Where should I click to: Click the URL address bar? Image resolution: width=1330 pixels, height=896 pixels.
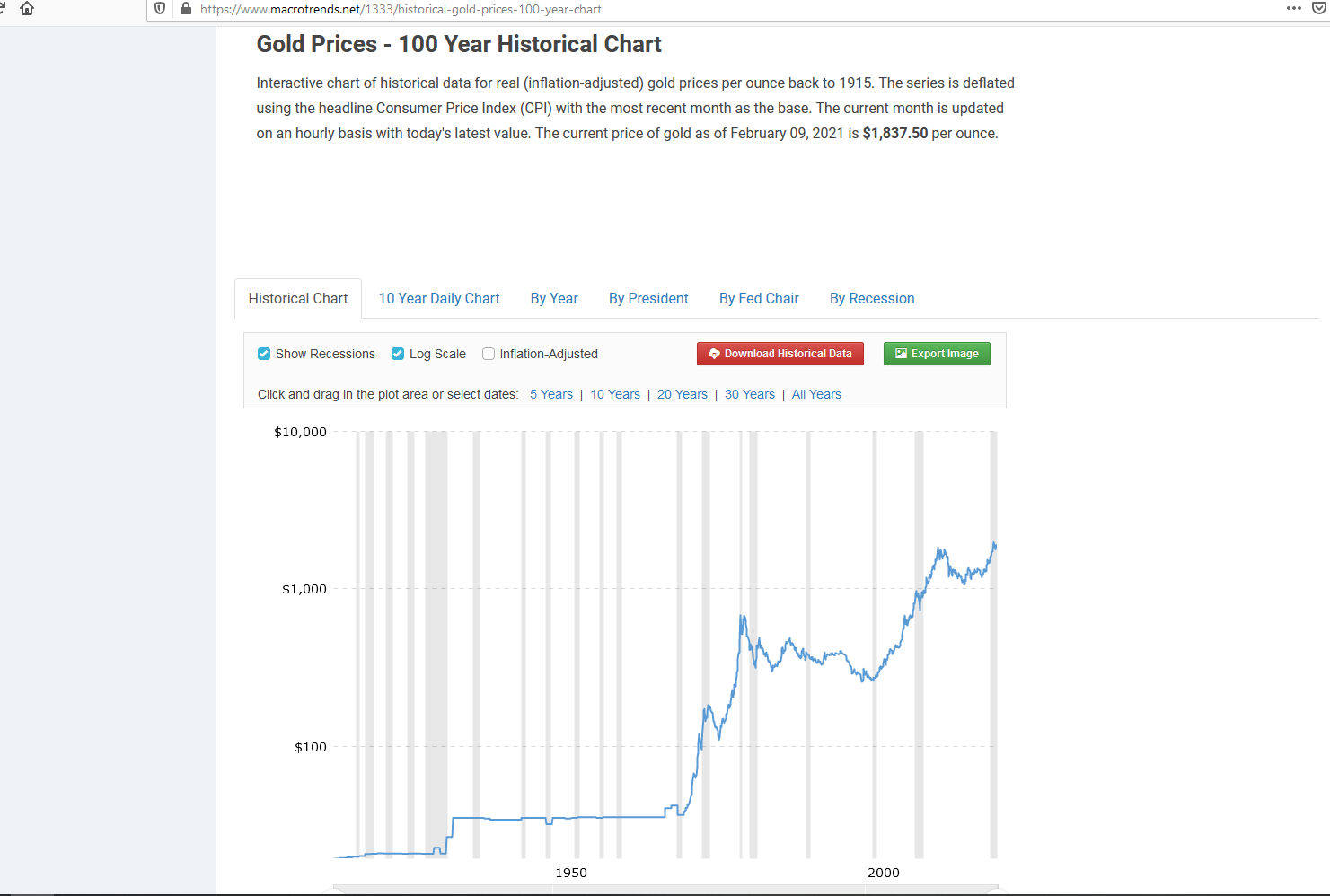click(718, 9)
